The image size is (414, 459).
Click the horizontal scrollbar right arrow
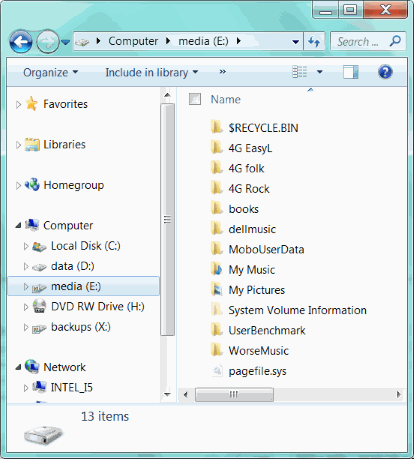tap(399, 395)
